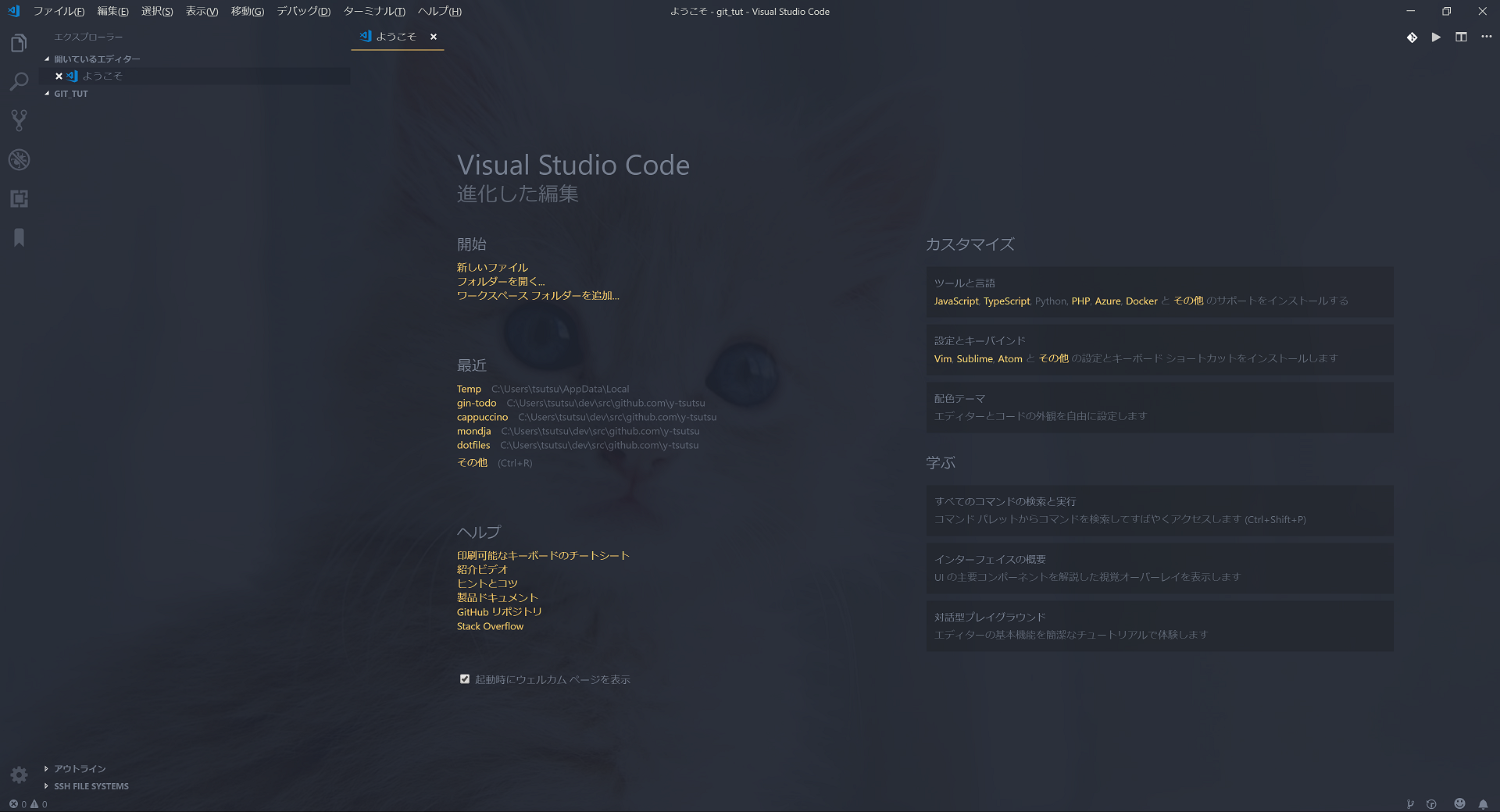Image resolution: width=1500 pixels, height=812 pixels.
Task: Install TypeScript support link
Action: coord(1006,301)
